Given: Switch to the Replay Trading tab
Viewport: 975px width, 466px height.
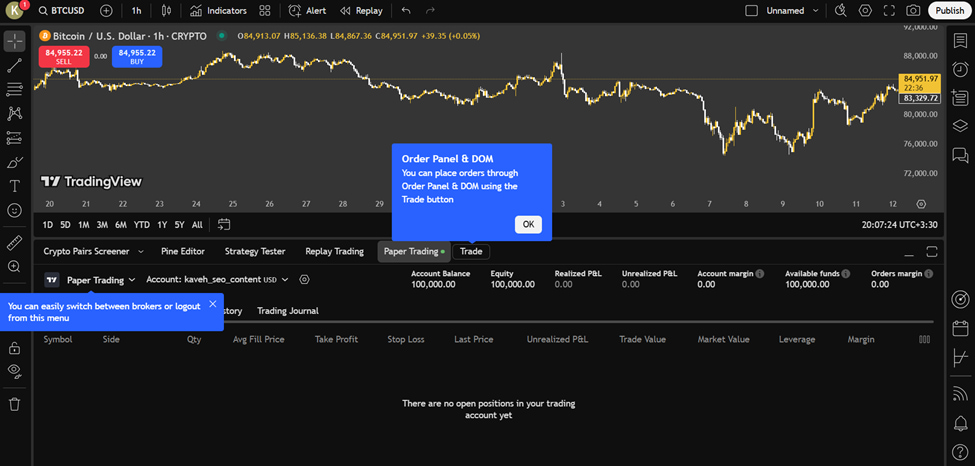Looking at the screenshot, I should click(335, 251).
